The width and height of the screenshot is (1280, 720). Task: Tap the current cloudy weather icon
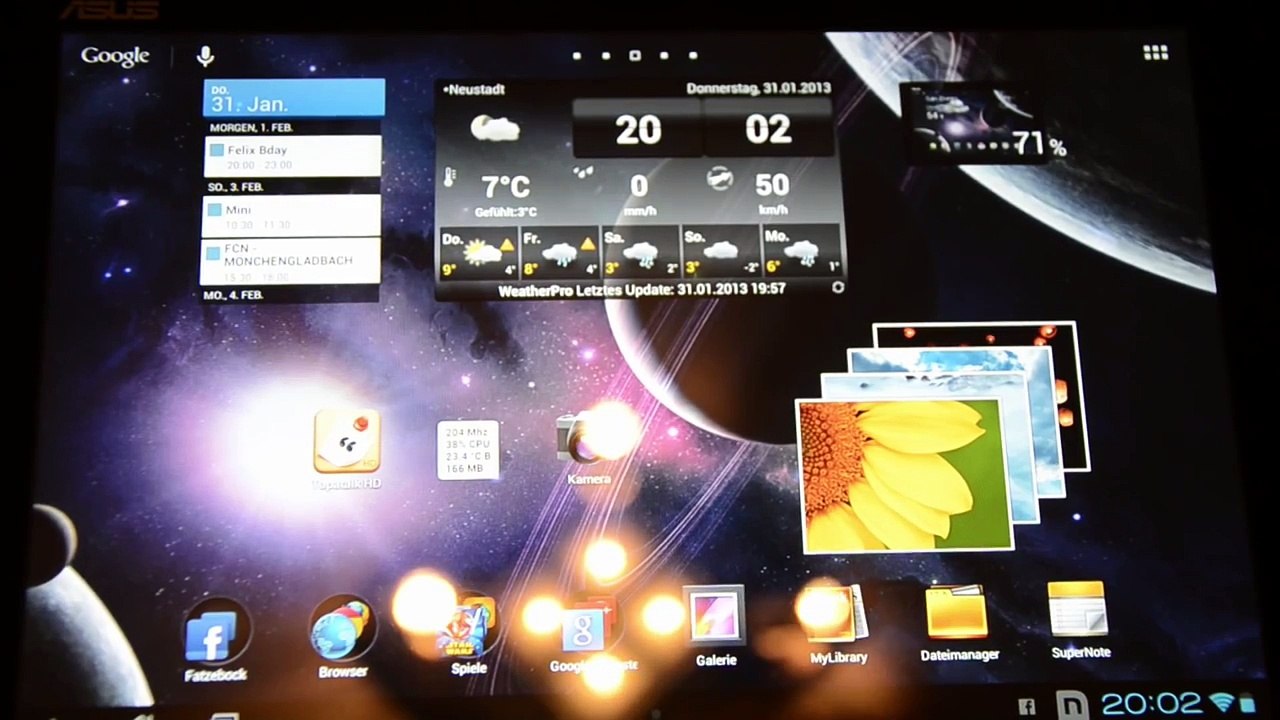[495, 129]
